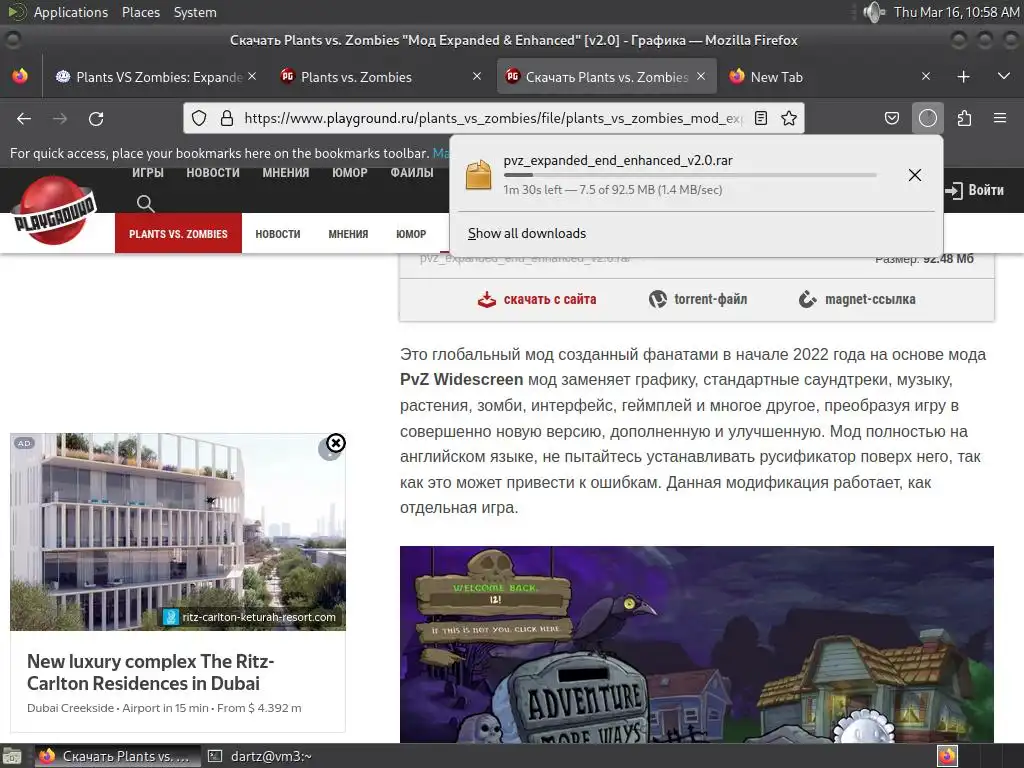1024x768 pixels.
Task: Open МНЕНИЯ in white game submenu
Action: tap(348, 234)
